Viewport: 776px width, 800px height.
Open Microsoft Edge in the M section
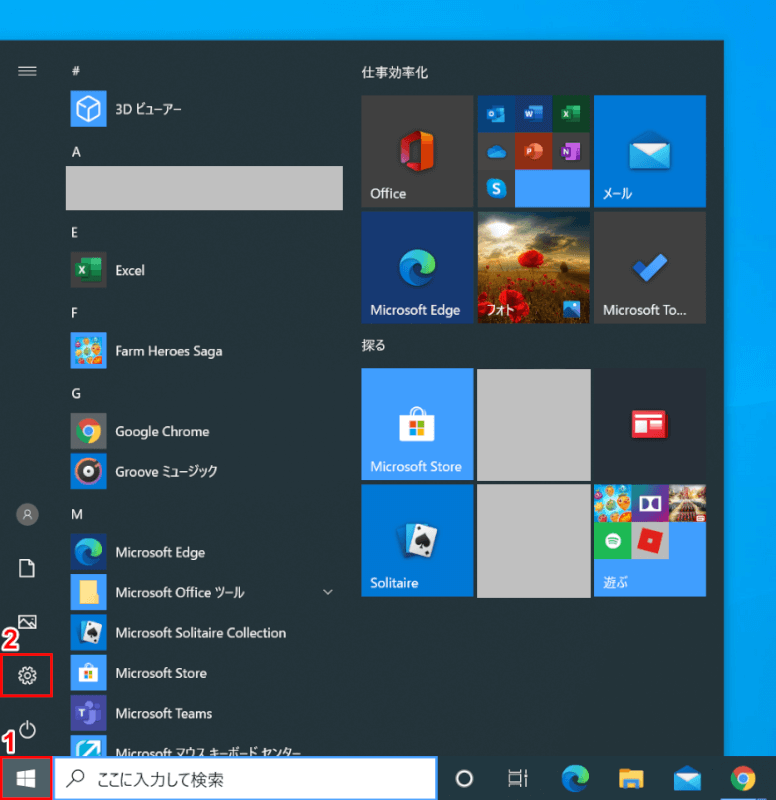coord(204,552)
